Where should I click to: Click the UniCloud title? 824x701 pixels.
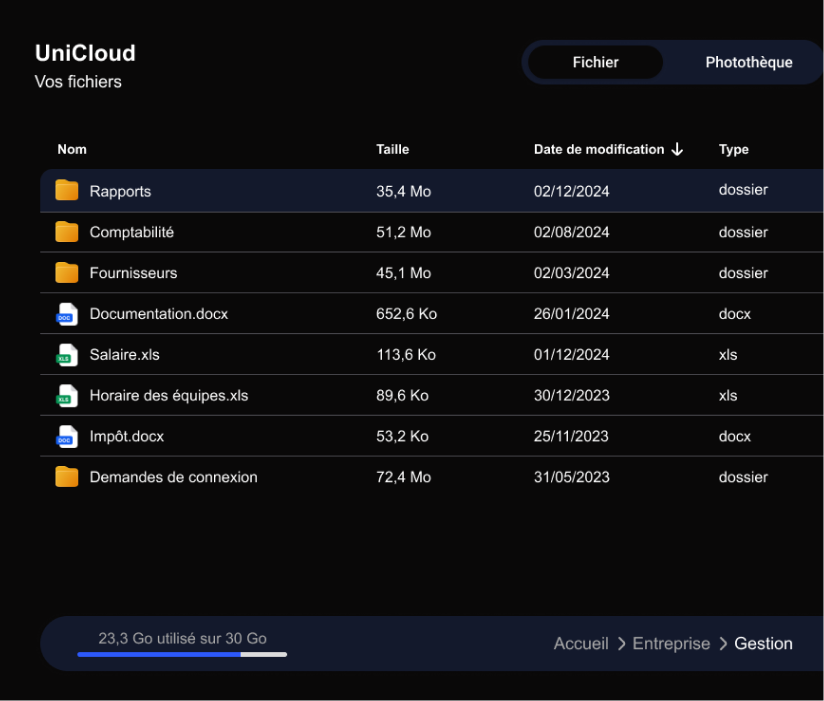85,53
